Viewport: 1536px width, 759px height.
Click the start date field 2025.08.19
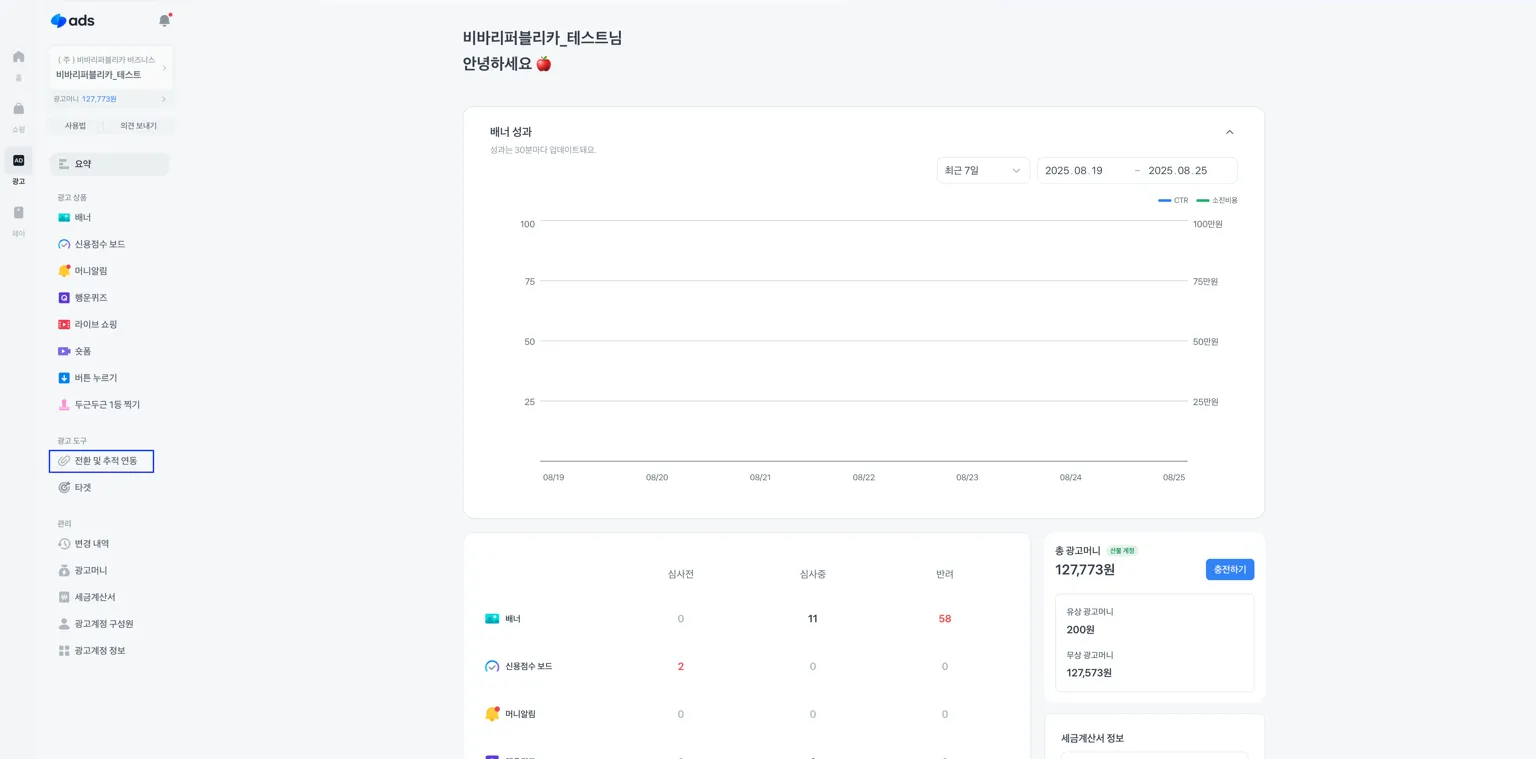click(1074, 170)
